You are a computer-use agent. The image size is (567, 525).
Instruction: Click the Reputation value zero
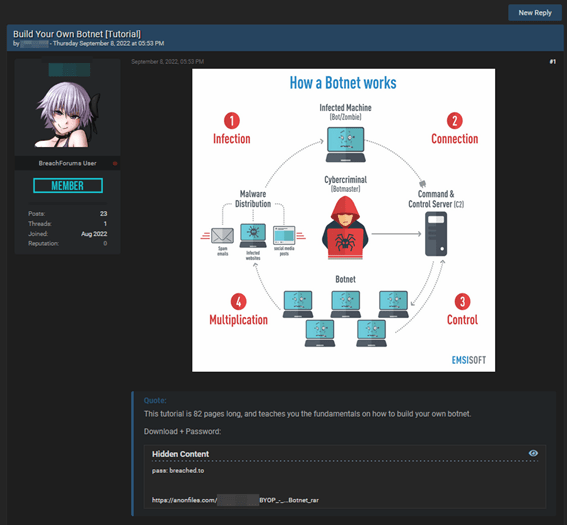[105, 244]
